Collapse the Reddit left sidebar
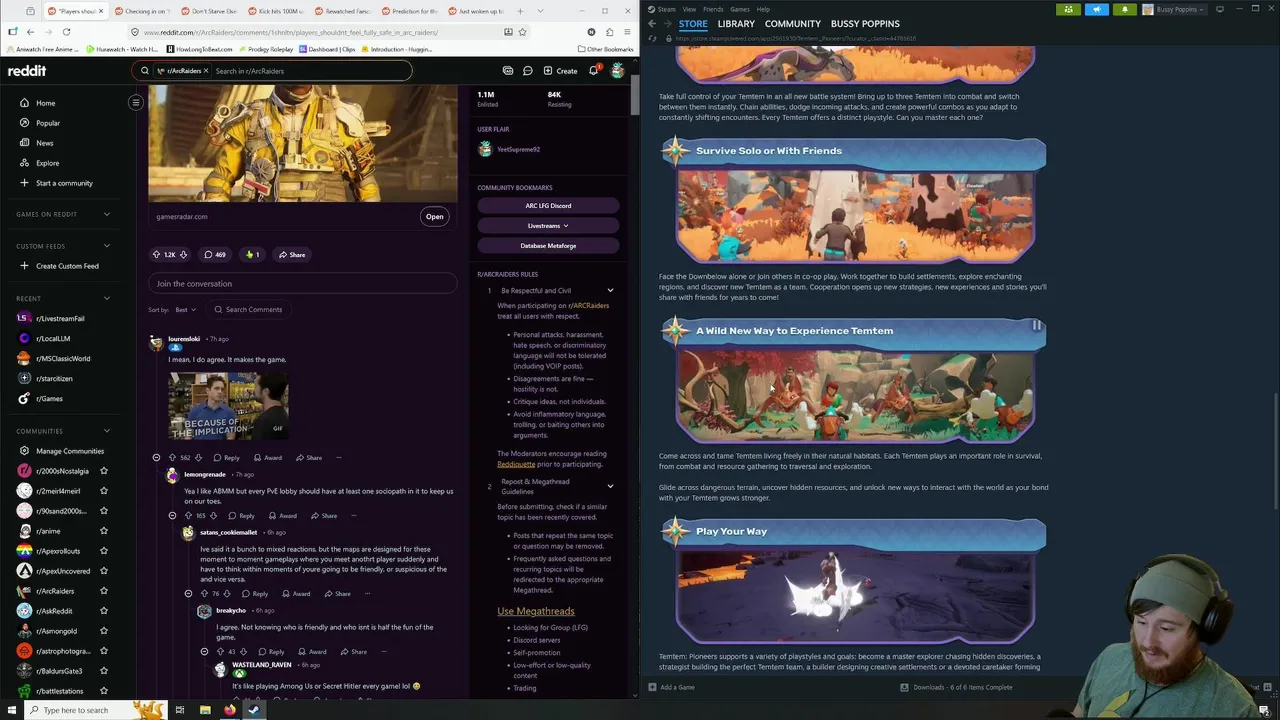Image resolution: width=1280 pixels, height=720 pixels. click(136, 102)
